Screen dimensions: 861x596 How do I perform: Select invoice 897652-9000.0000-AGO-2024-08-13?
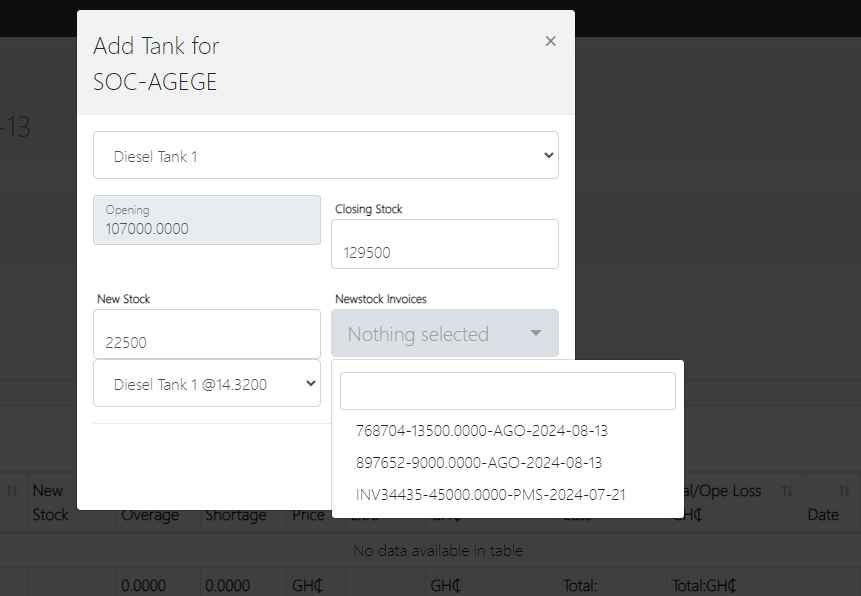479,463
